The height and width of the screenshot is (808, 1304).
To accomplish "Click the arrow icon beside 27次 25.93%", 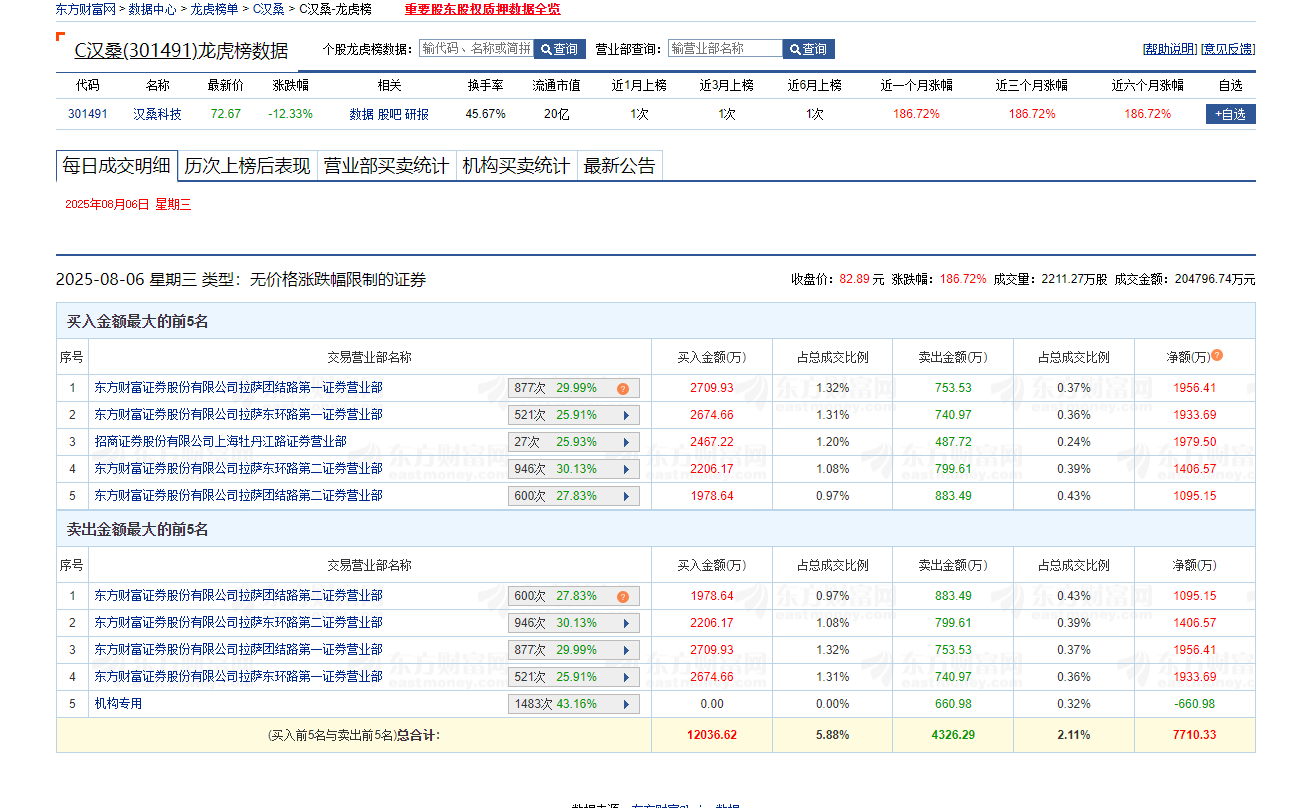I will click(626, 442).
